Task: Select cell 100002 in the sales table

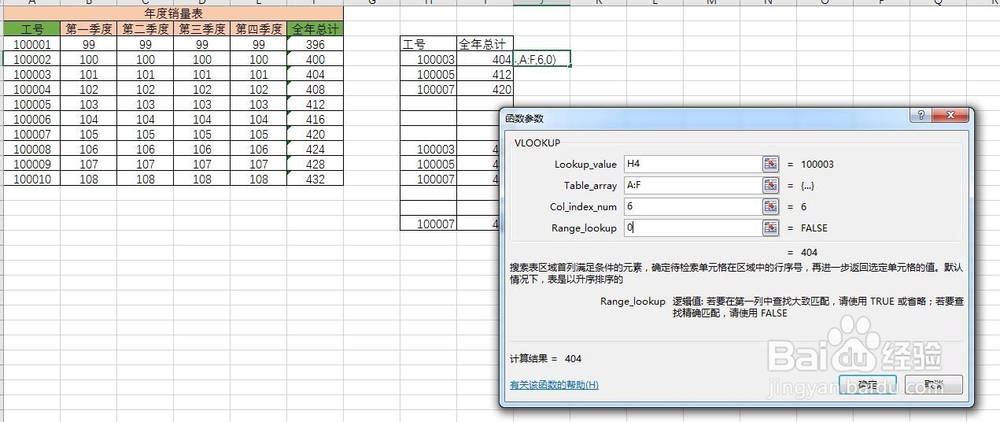Action: (x=32, y=59)
